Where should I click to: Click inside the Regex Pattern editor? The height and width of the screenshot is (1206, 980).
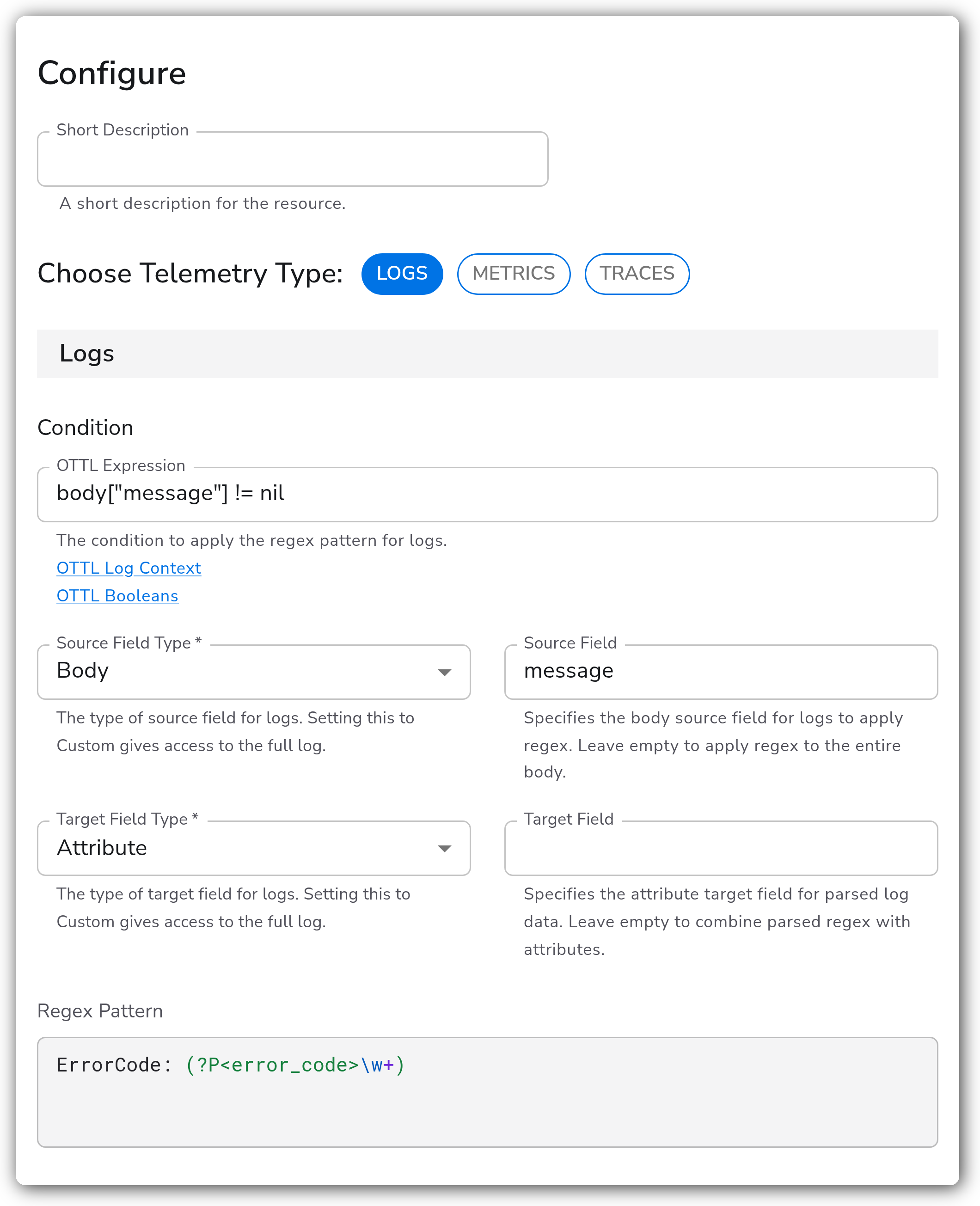click(487, 1092)
